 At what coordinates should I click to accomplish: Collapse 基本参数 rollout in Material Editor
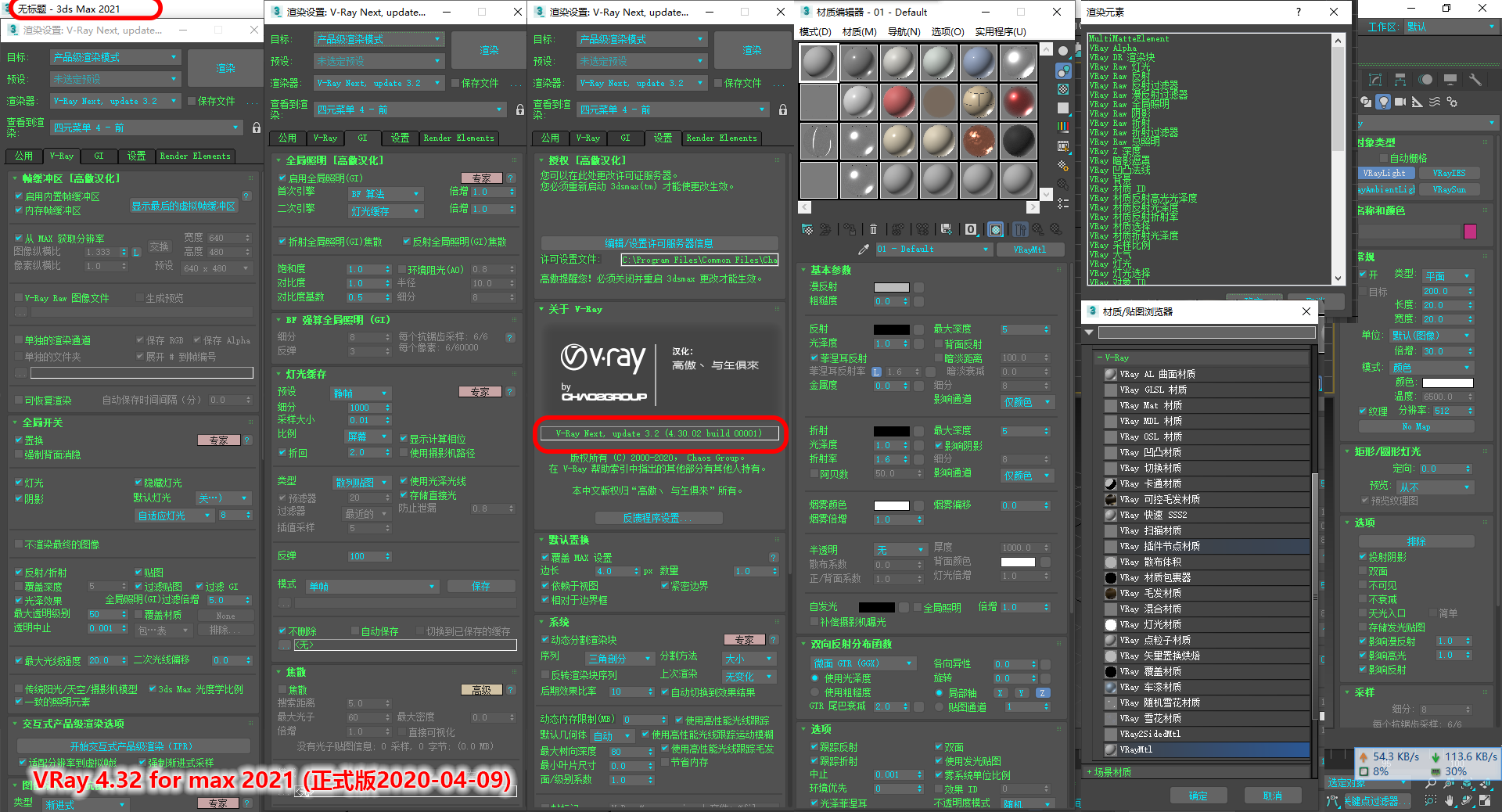tap(830, 270)
